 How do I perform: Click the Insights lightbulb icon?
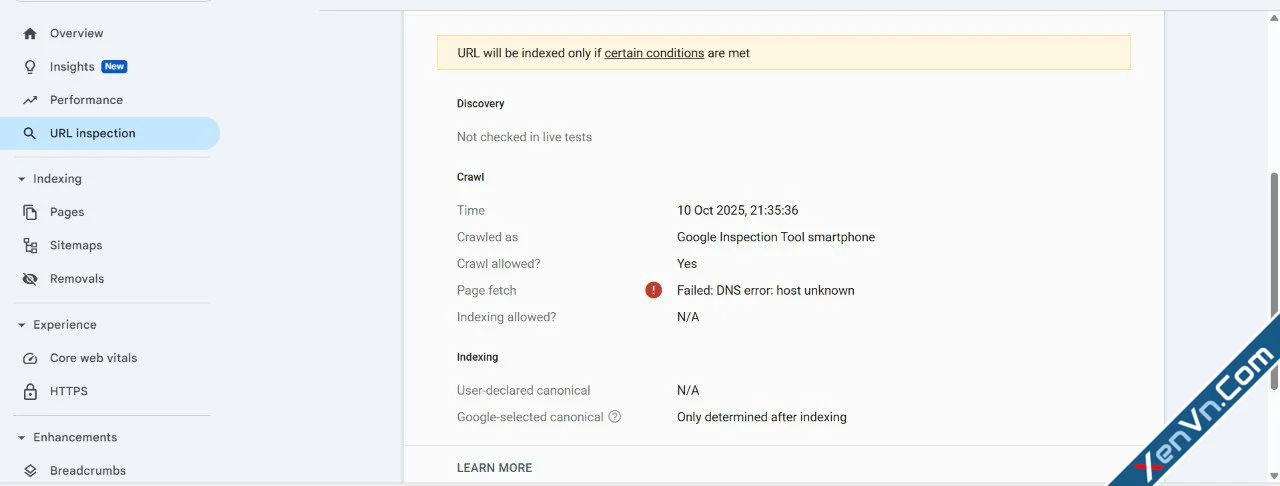pos(30,67)
